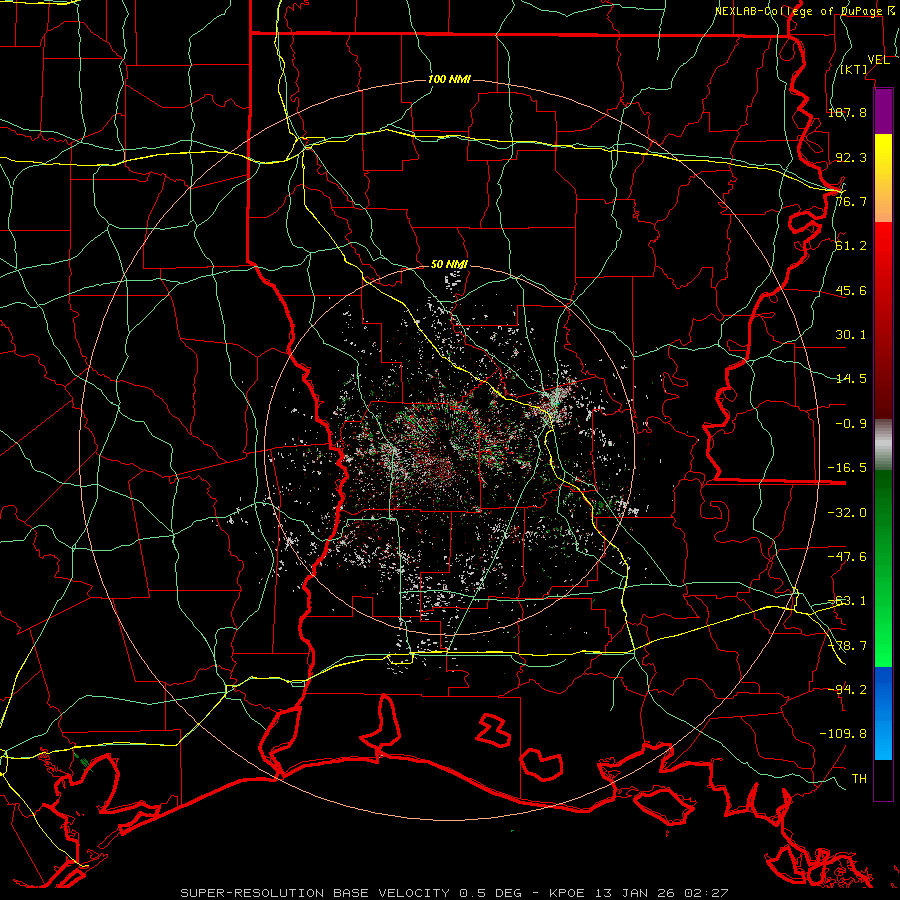
Task: Select the 92.3 value on velocity scale
Action: coord(851,157)
